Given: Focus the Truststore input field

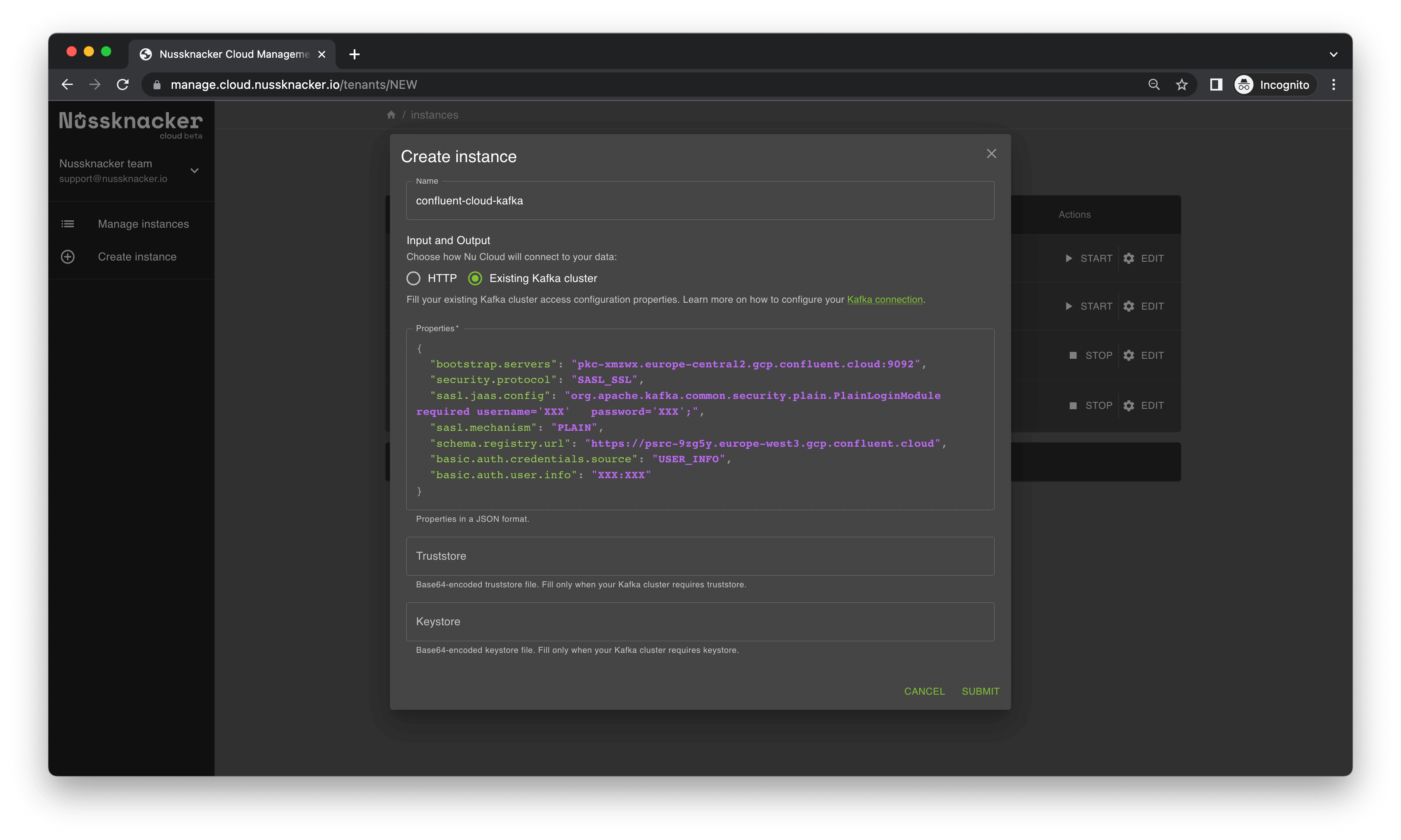Looking at the screenshot, I should [700, 556].
